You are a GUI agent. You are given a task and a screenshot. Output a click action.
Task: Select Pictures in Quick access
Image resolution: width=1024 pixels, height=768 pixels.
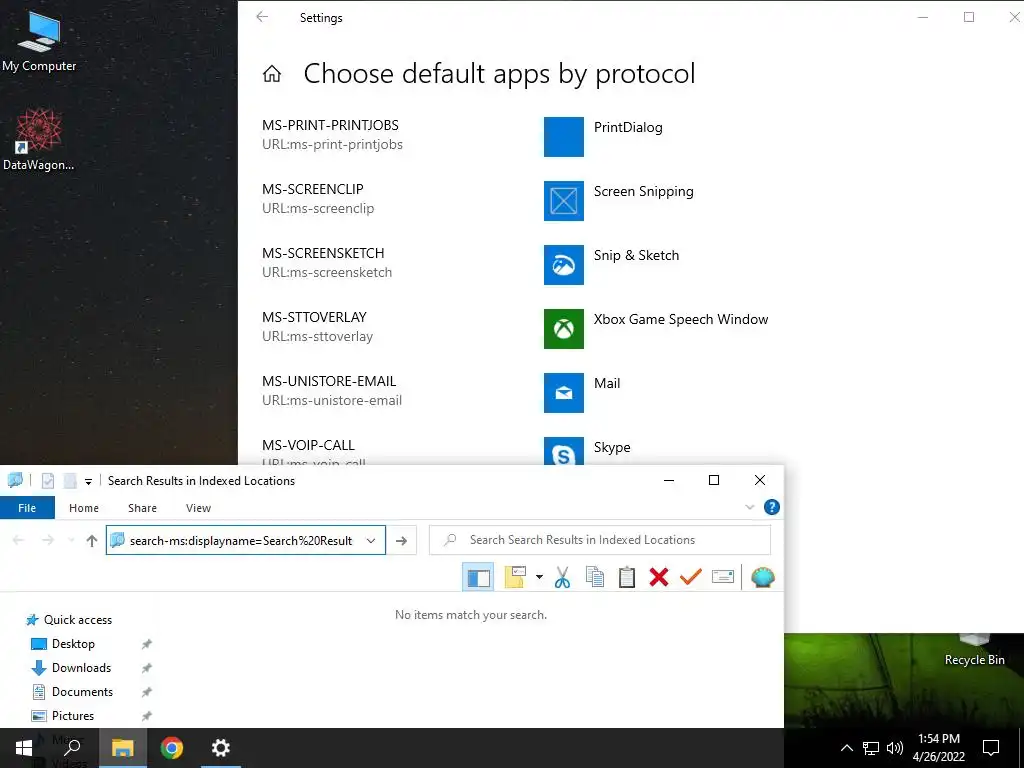click(x=72, y=716)
